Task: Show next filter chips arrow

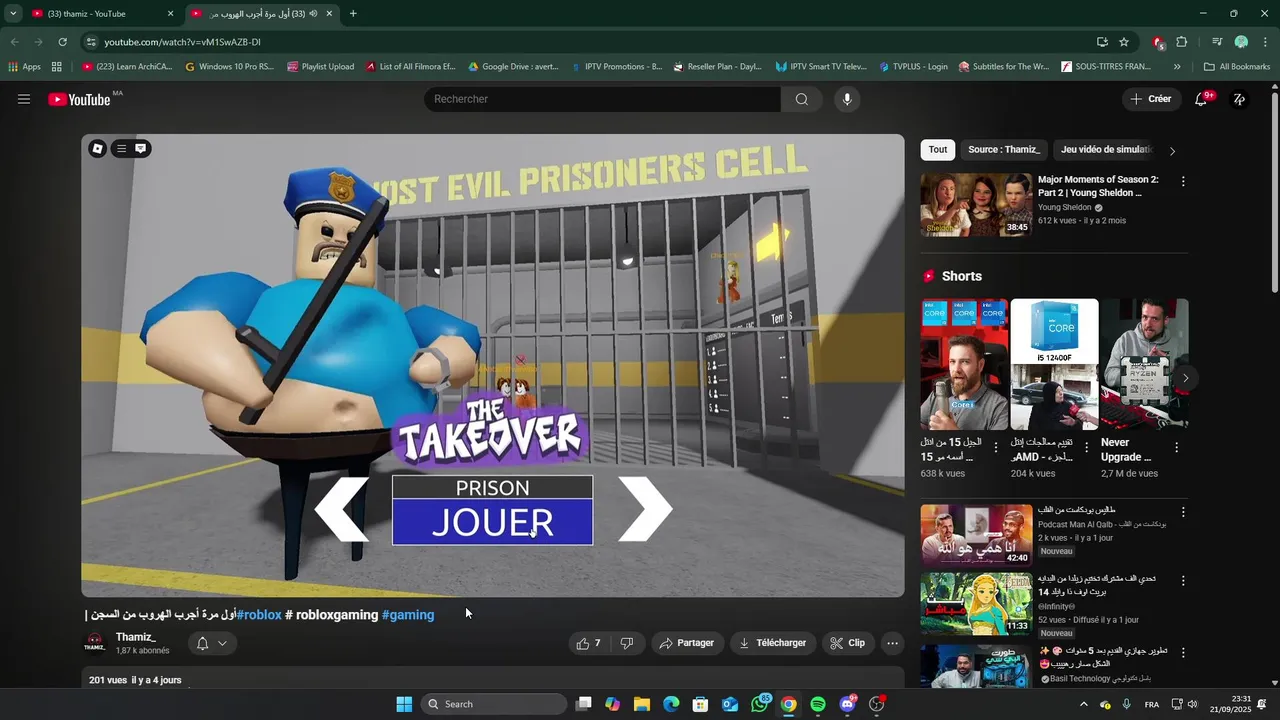Action: [x=1172, y=150]
